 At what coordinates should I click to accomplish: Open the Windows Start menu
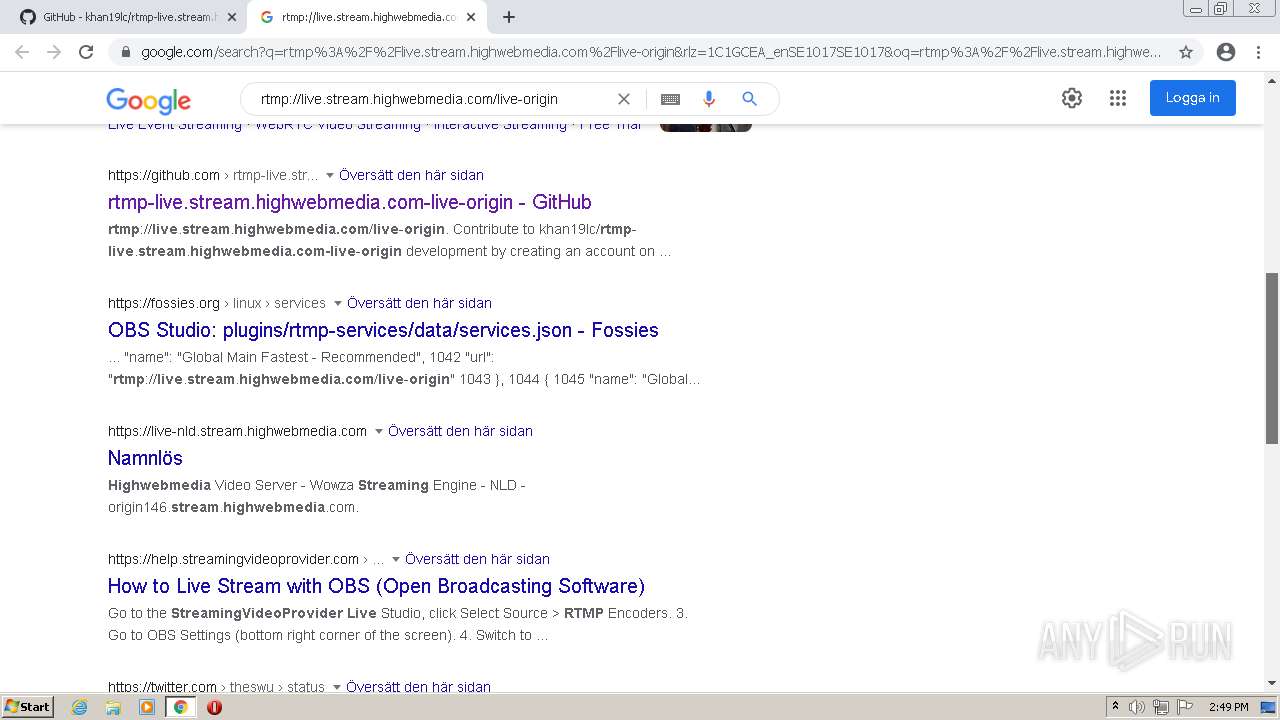click(28, 707)
